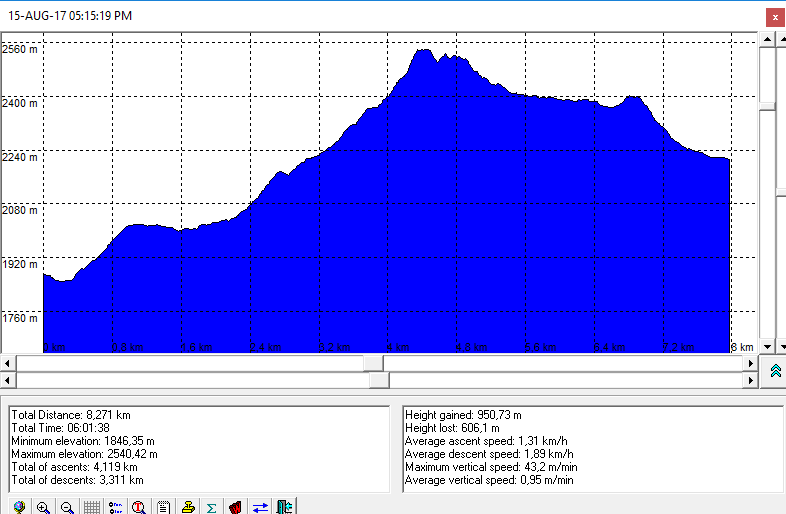This screenshot has width=786, height=514.
Task: Collapse the panel with the double chevron button
Action: [774, 371]
